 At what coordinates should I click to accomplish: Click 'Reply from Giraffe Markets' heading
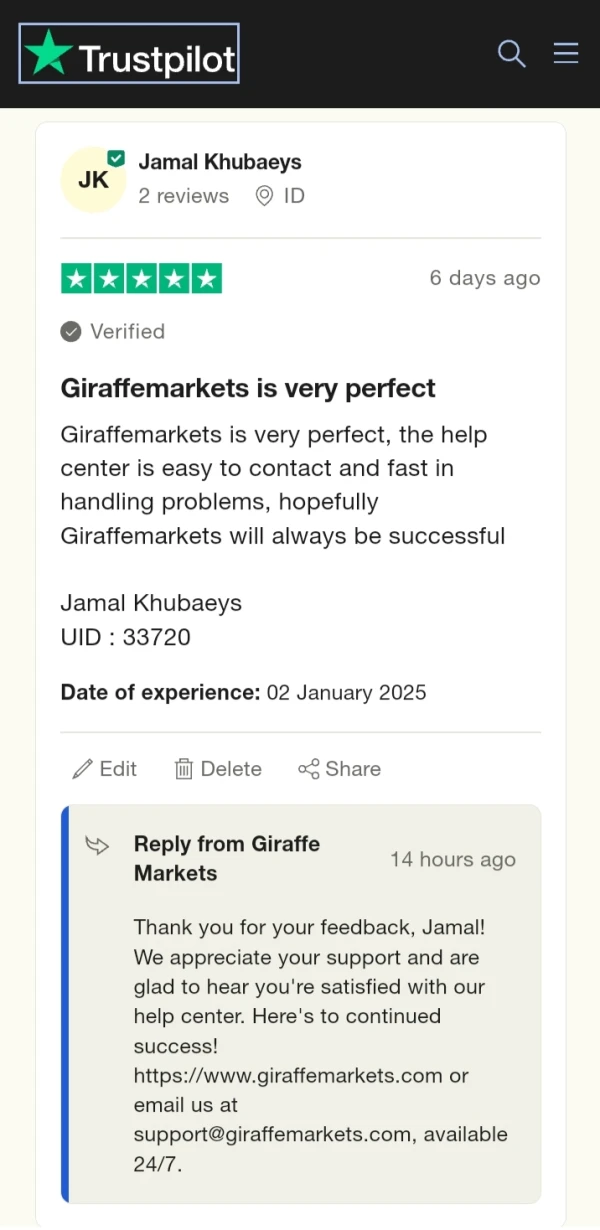tap(226, 858)
